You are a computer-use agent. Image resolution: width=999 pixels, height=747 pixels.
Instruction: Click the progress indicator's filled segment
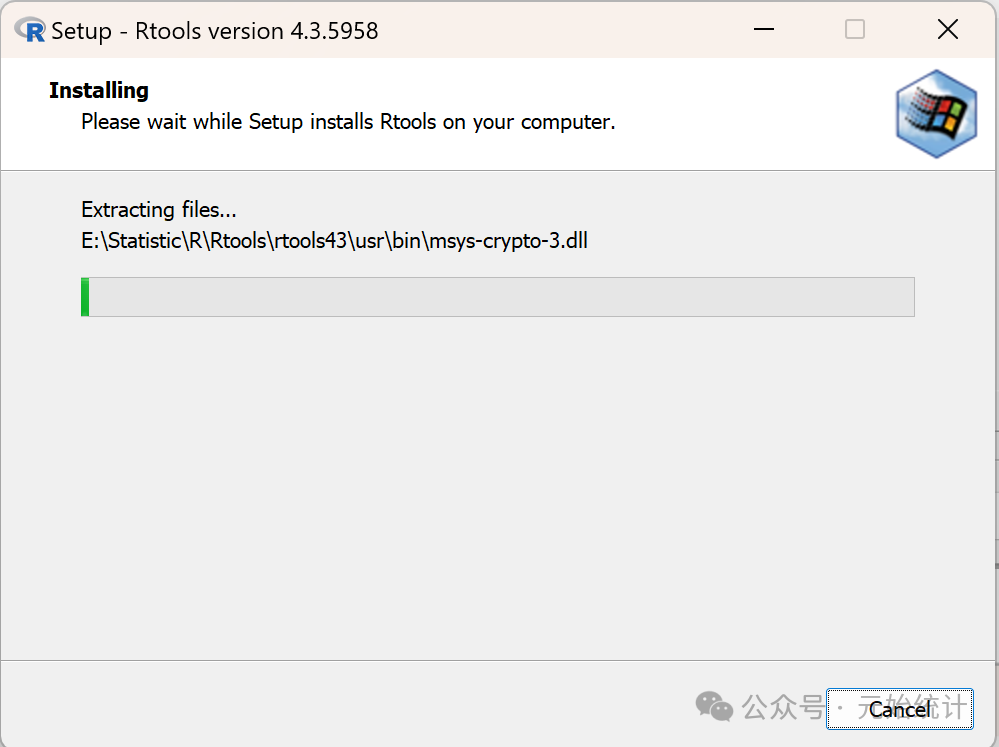coord(86,296)
